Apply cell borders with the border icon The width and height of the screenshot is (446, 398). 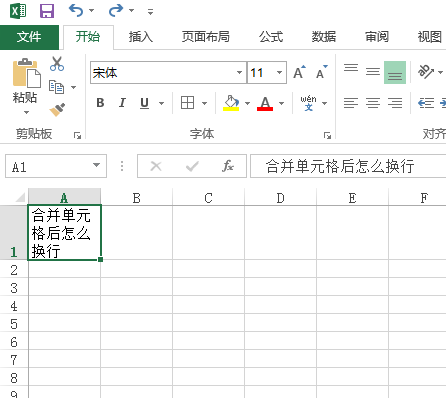(187, 103)
